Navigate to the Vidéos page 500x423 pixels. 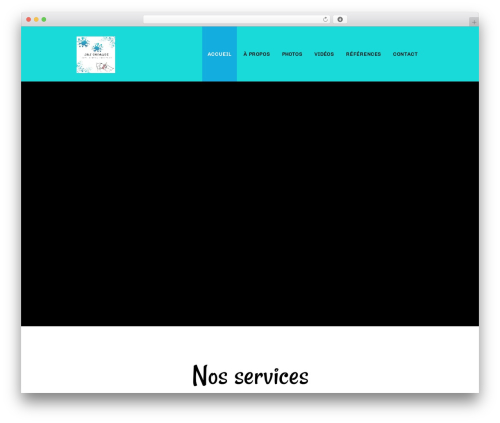point(324,54)
